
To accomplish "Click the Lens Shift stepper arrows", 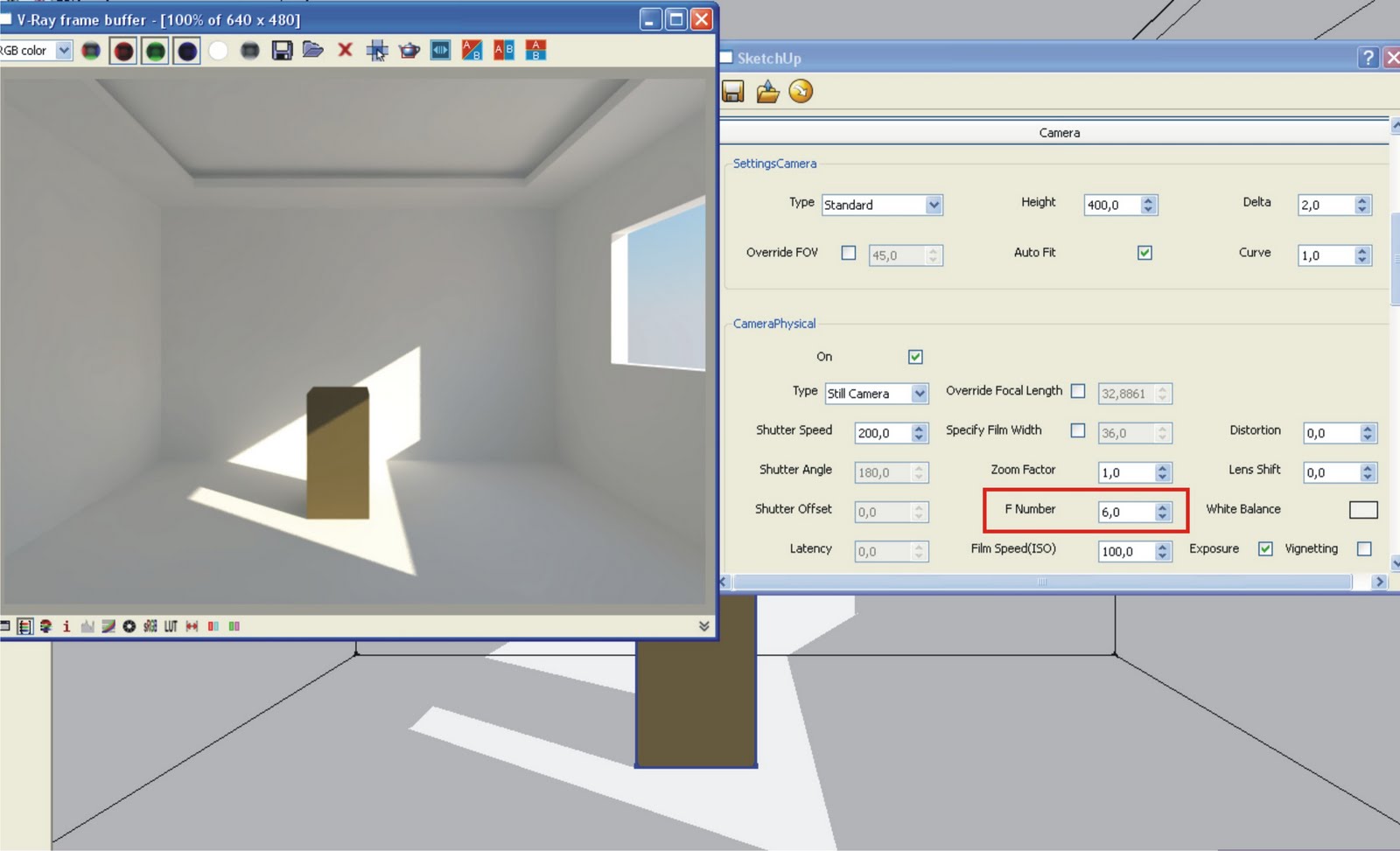I will pos(1368,472).
